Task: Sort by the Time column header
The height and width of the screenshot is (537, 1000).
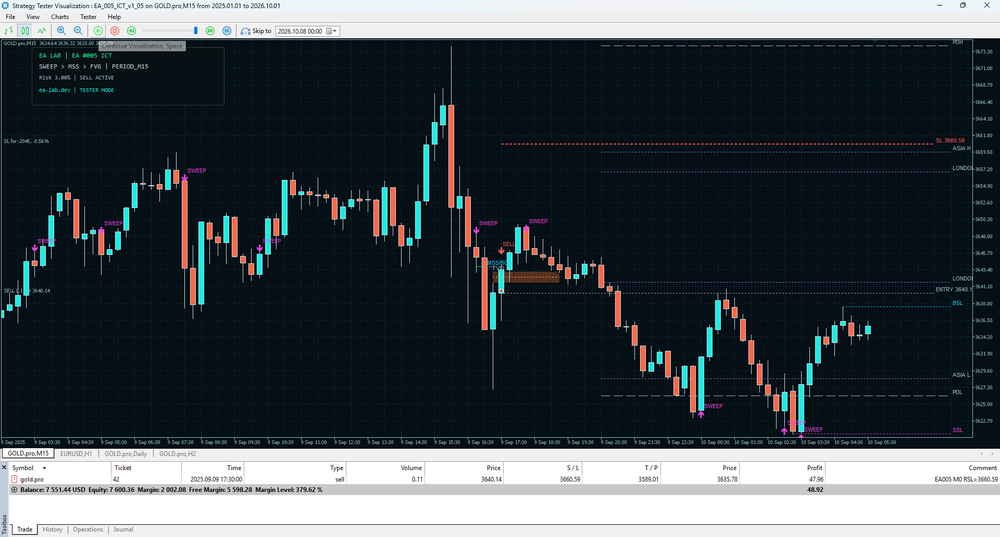Action: click(212, 467)
